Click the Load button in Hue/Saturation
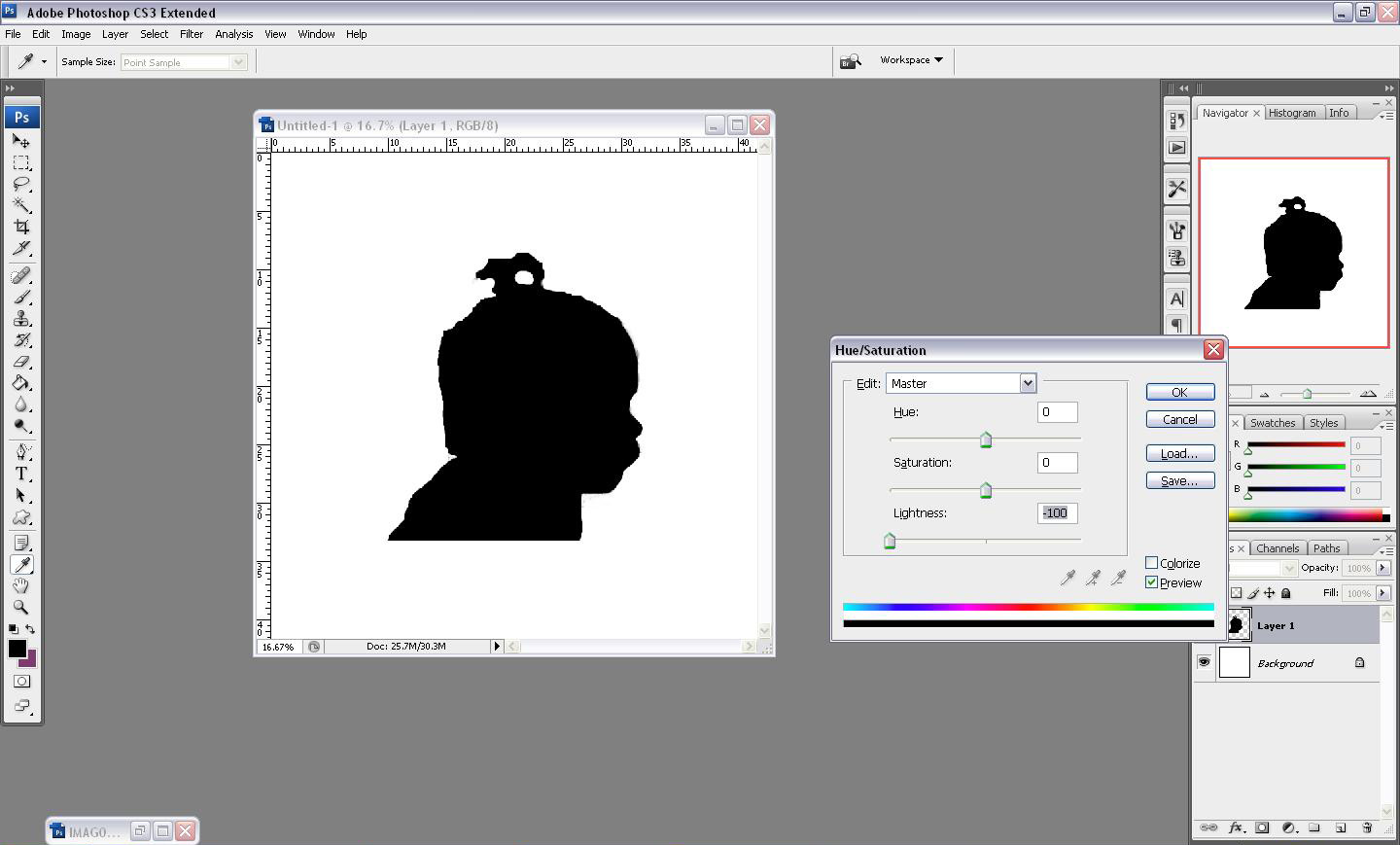Screen dimensions: 1400x845 (1179, 452)
